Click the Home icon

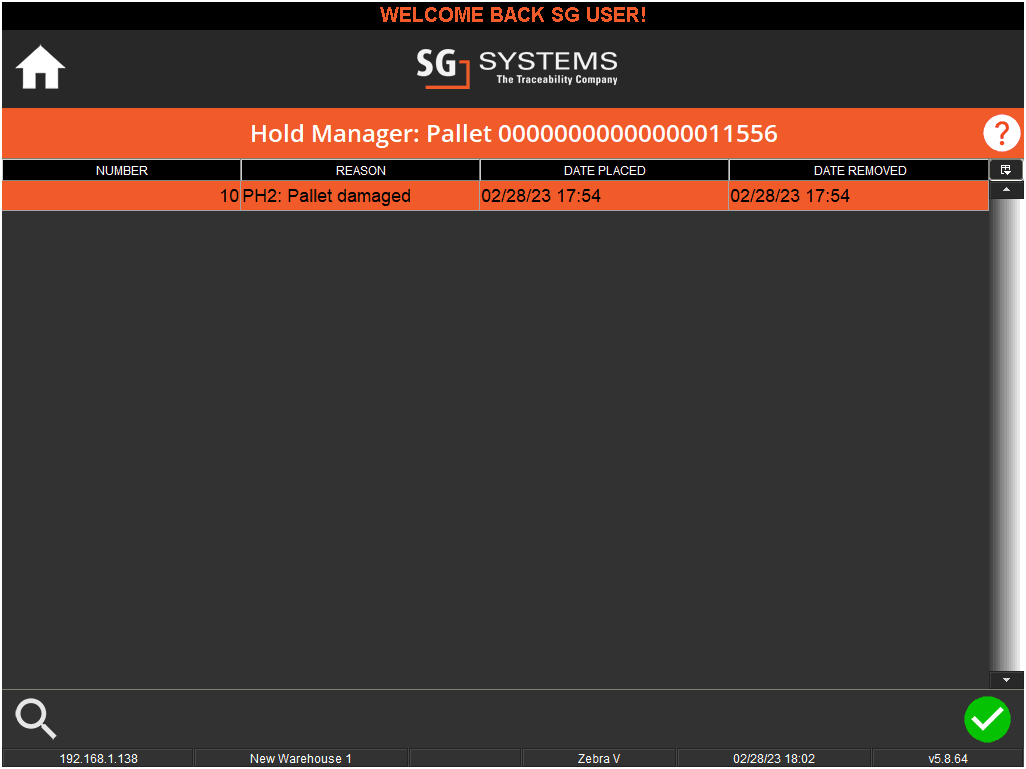[x=39, y=67]
